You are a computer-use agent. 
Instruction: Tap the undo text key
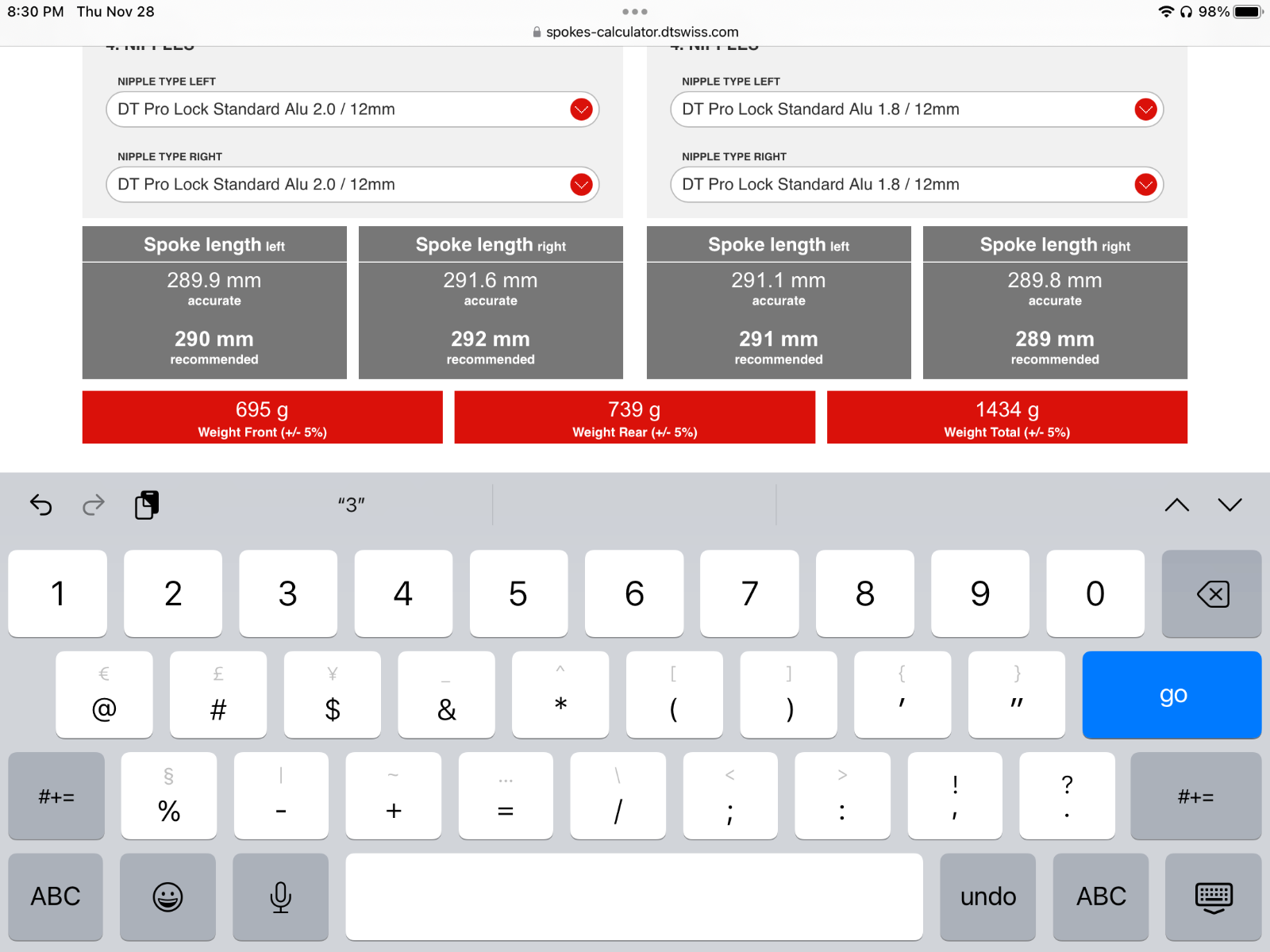pos(988,896)
